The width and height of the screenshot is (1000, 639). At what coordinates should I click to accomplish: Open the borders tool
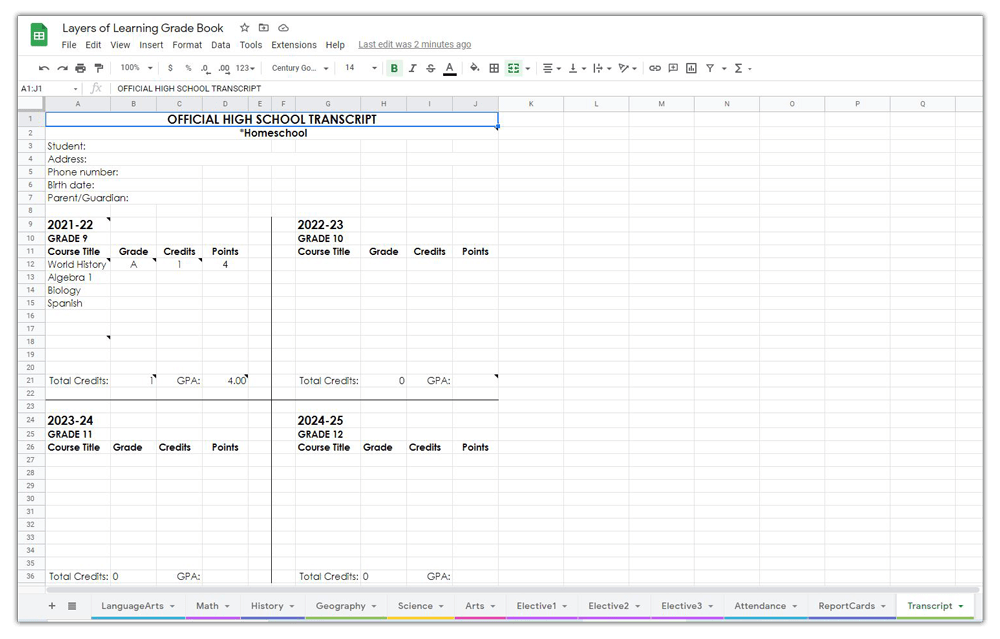click(494, 68)
